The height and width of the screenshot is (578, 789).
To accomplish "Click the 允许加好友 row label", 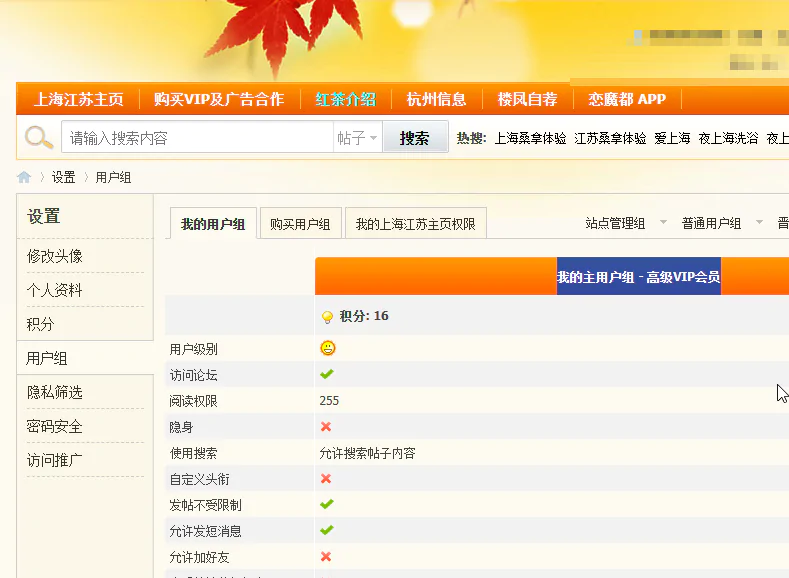I will (x=199, y=557).
